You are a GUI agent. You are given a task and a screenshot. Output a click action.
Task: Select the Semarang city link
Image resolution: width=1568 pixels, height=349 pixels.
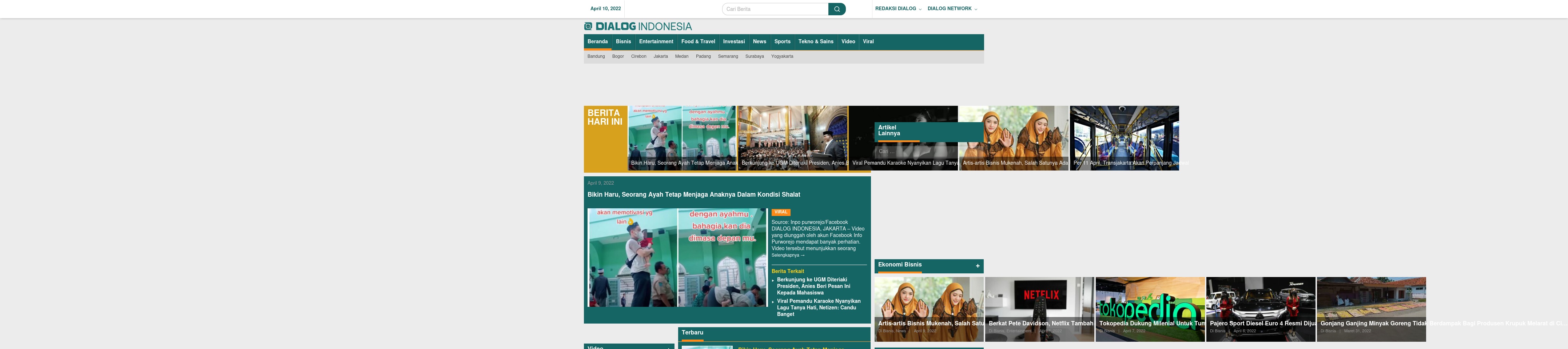point(728,57)
